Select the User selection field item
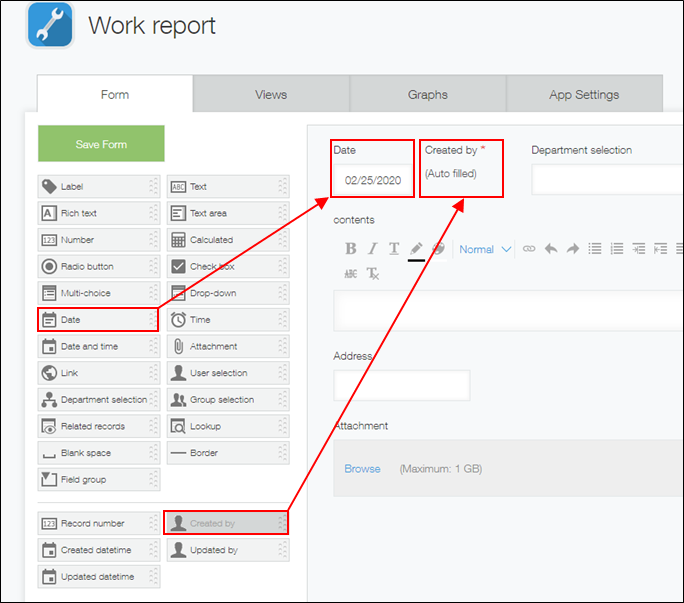684x603 pixels. tap(228, 373)
